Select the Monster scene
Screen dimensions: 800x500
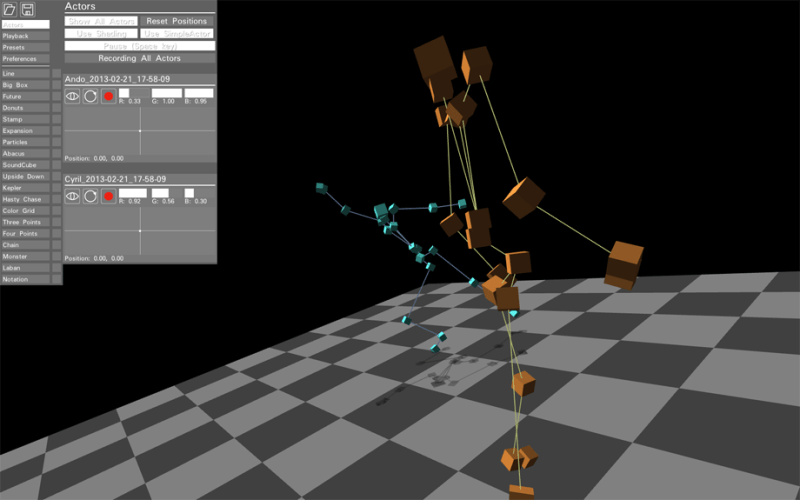click(26, 256)
